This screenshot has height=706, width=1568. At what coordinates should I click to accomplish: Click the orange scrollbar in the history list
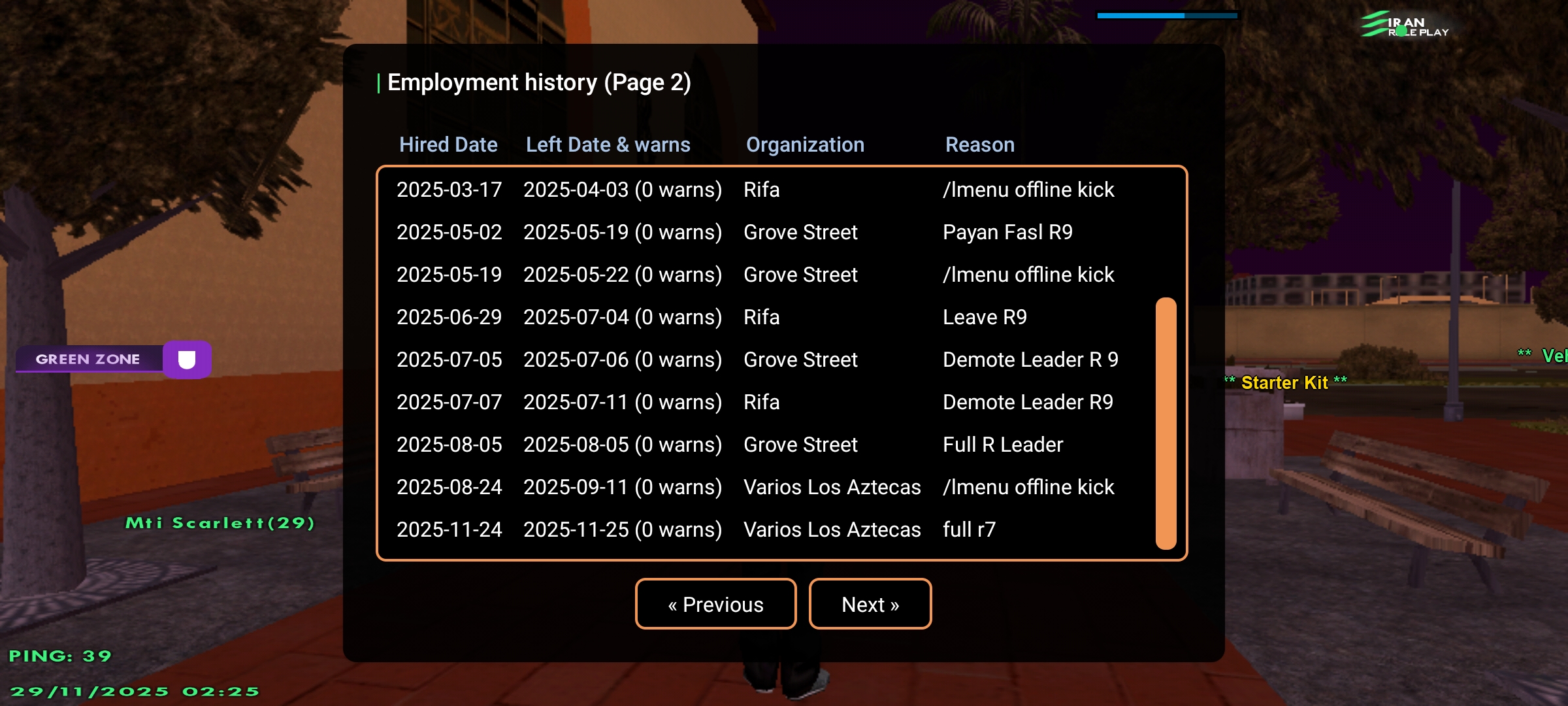point(1166,424)
